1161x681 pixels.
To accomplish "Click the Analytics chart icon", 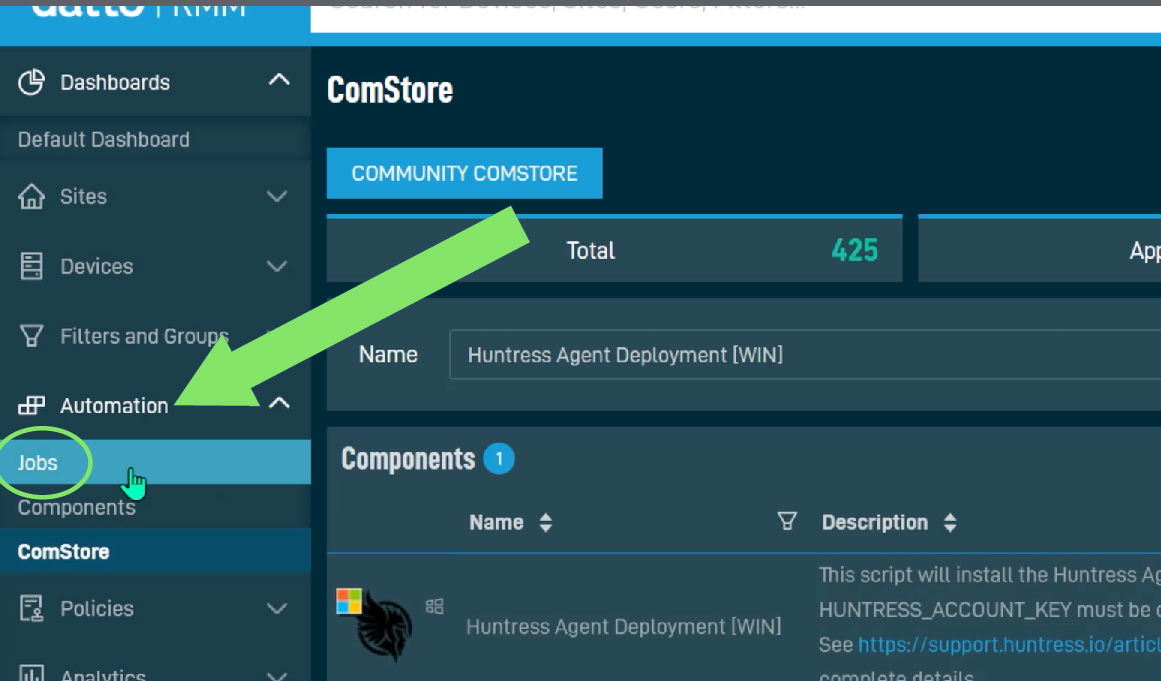I will click(x=31, y=673).
